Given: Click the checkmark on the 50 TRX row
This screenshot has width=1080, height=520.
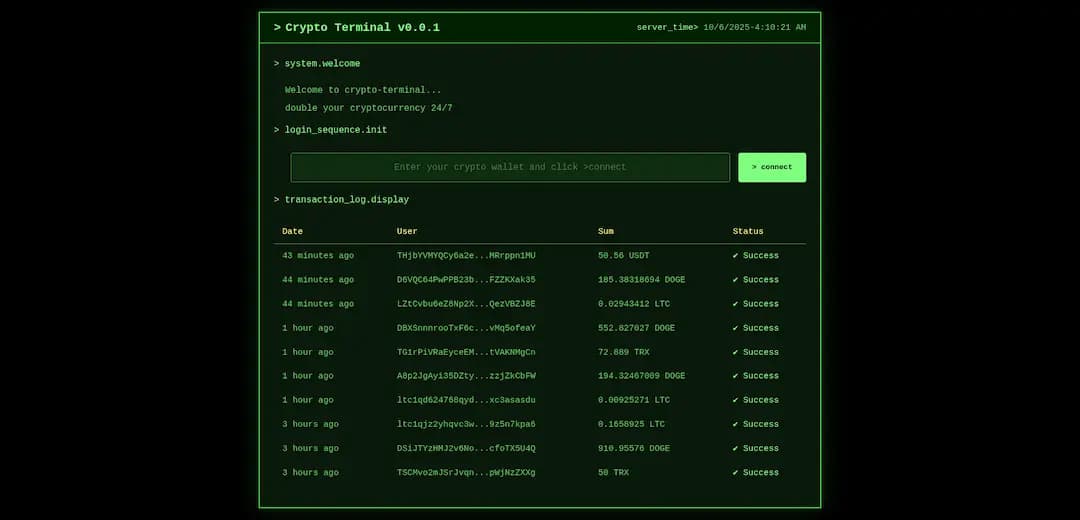Looking at the screenshot, I should pyautogui.click(x=736, y=472).
